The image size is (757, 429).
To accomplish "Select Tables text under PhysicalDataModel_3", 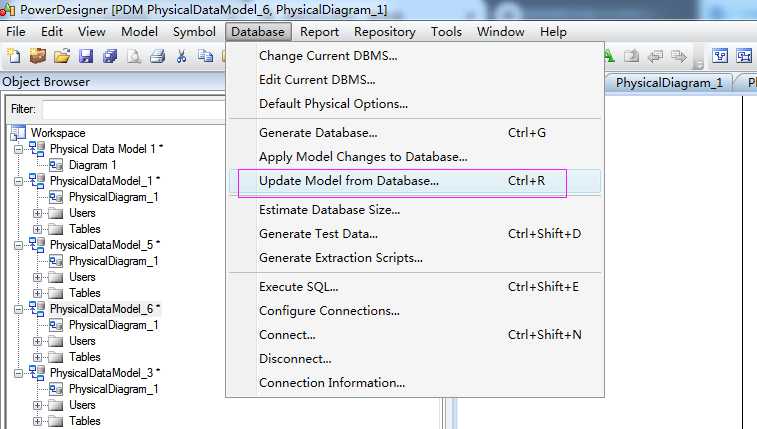I will click(x=84, y=421).
